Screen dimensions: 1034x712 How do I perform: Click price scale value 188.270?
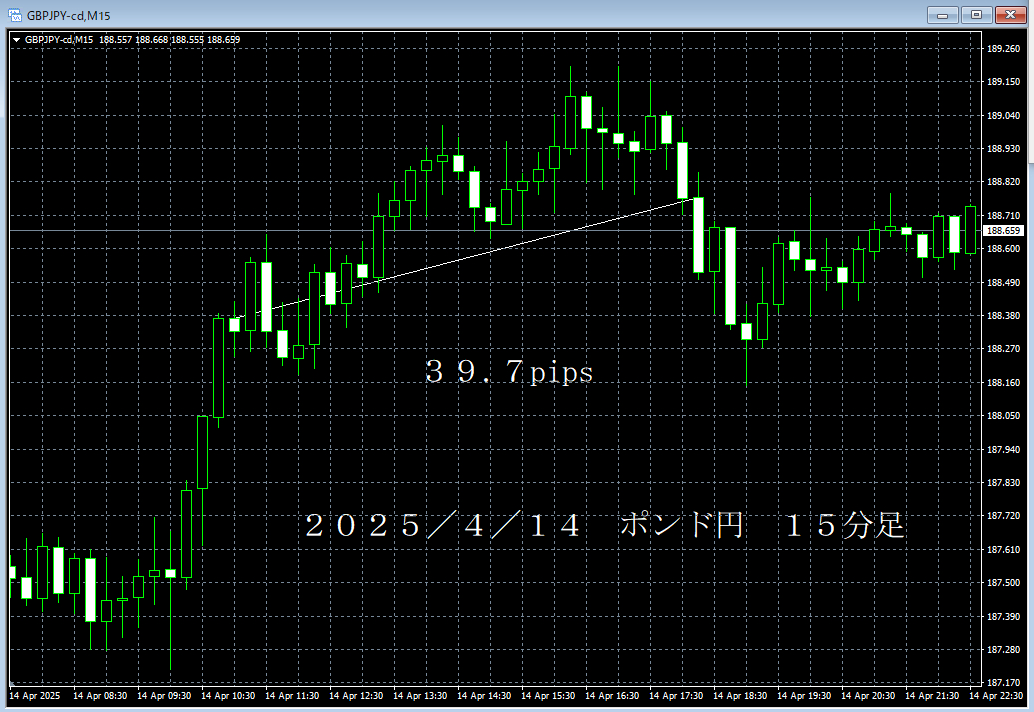coord(1003,349)
